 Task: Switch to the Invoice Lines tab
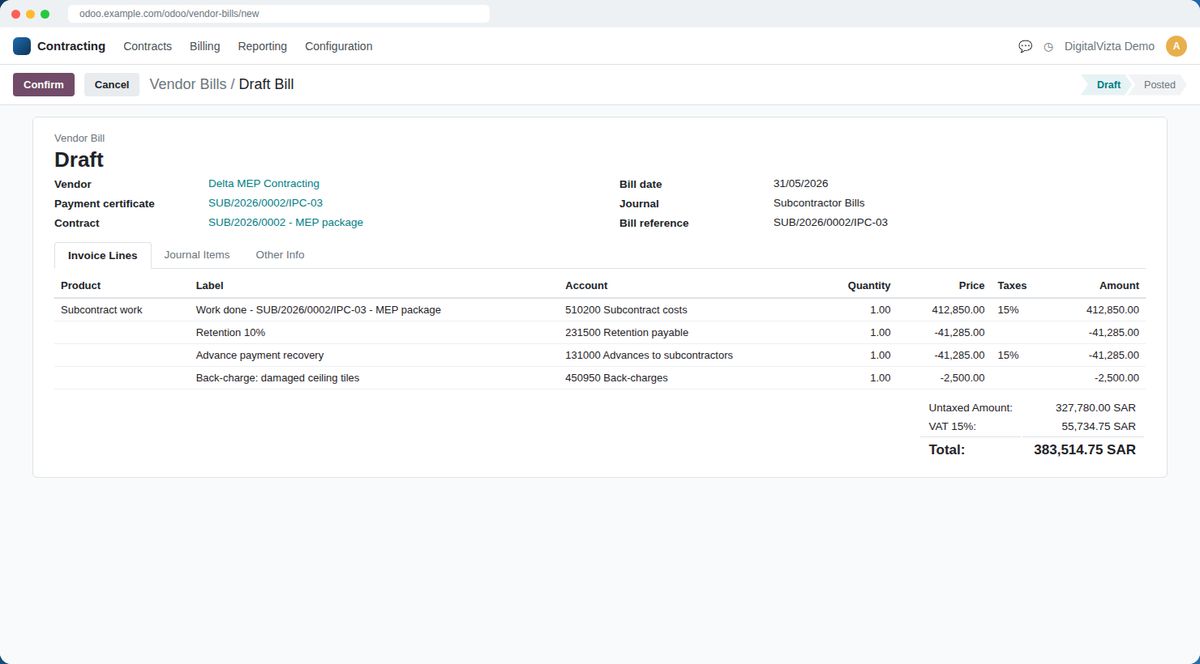pyautogui.click(x=103, y=256)
